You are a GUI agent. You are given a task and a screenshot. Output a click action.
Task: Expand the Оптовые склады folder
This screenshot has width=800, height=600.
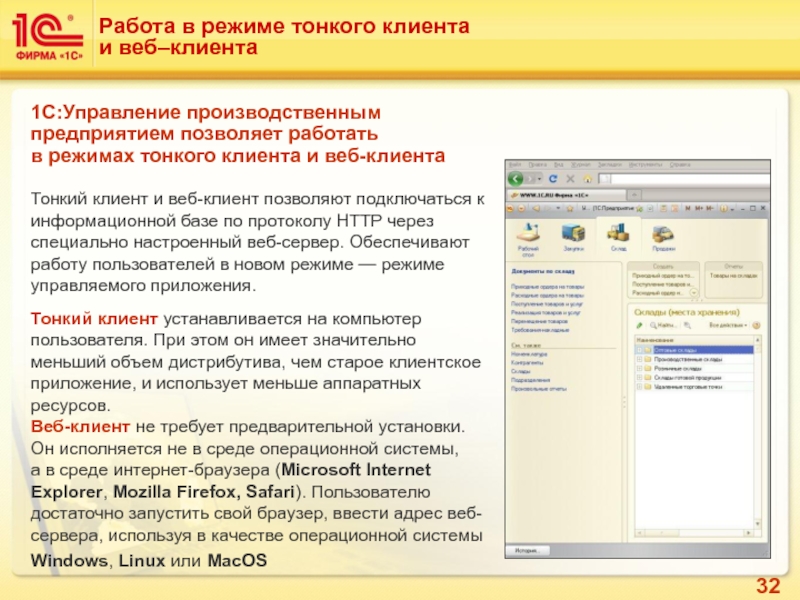(639, 350)
